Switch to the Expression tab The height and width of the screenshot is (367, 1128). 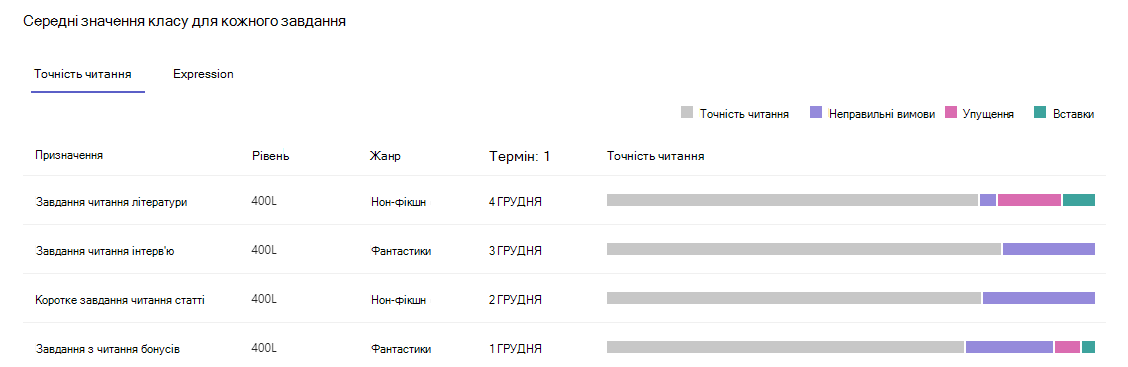[203, 74]
